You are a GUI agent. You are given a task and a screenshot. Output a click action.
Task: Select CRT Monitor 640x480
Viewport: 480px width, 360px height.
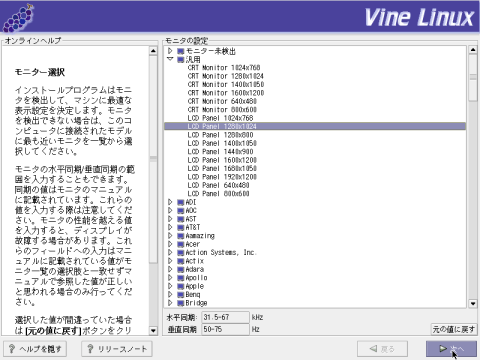tap(222, 101)
